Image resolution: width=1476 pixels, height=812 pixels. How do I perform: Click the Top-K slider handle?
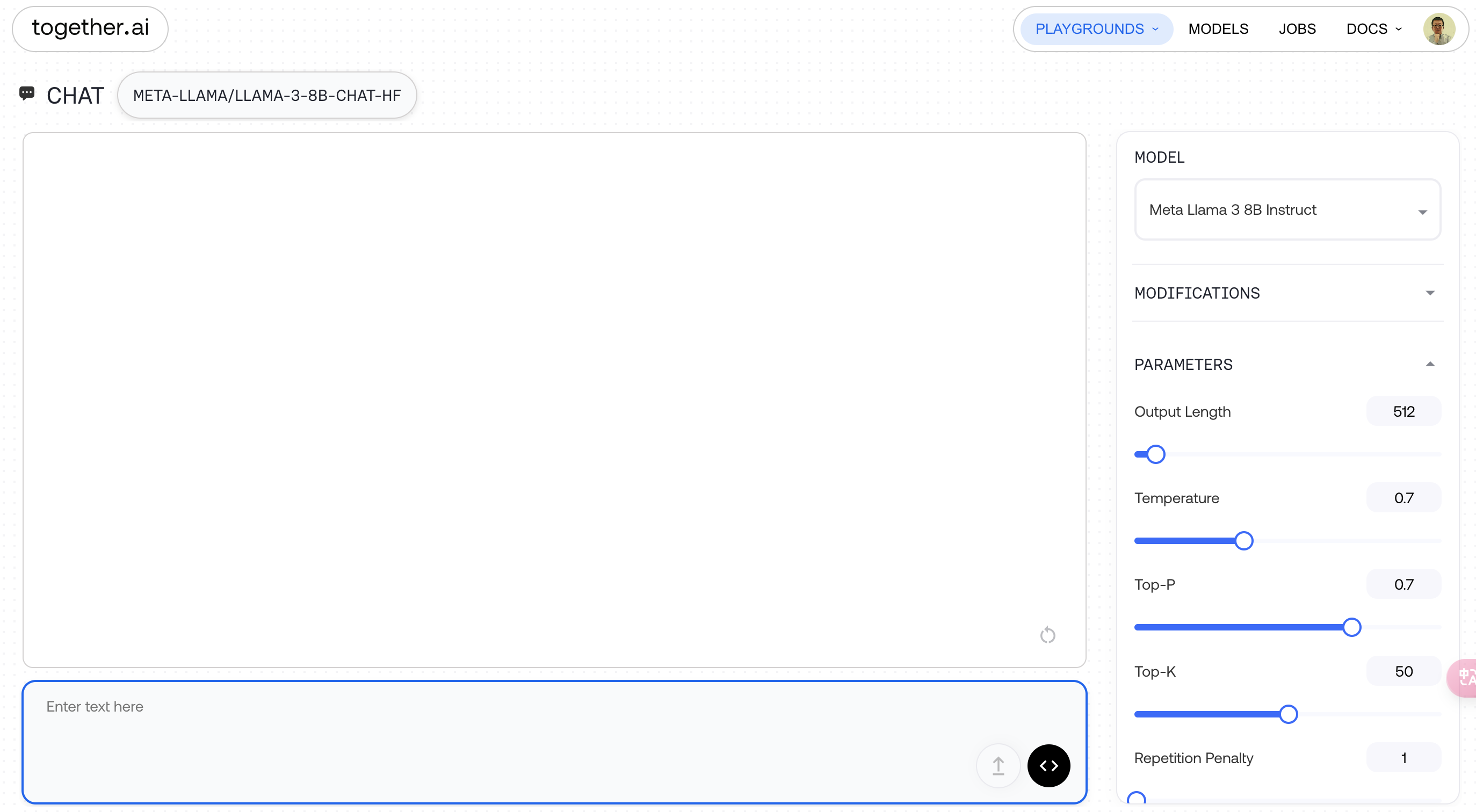tap(1287, 713)
